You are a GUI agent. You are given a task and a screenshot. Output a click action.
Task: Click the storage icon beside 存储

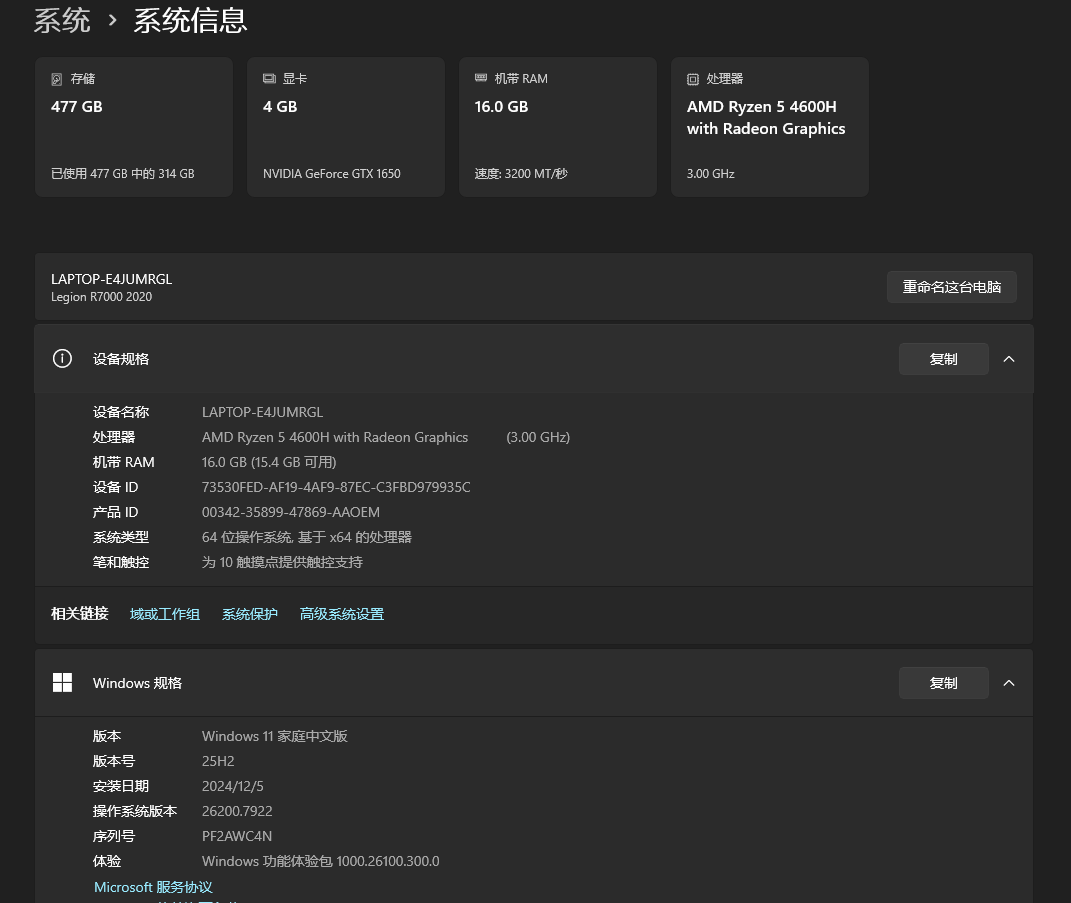point(56,79)
